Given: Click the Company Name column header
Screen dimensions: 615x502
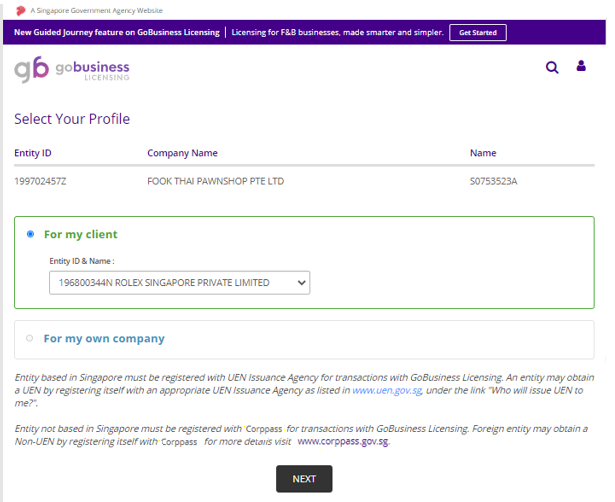Looking at the screenshot, I should tap(182, 153).
